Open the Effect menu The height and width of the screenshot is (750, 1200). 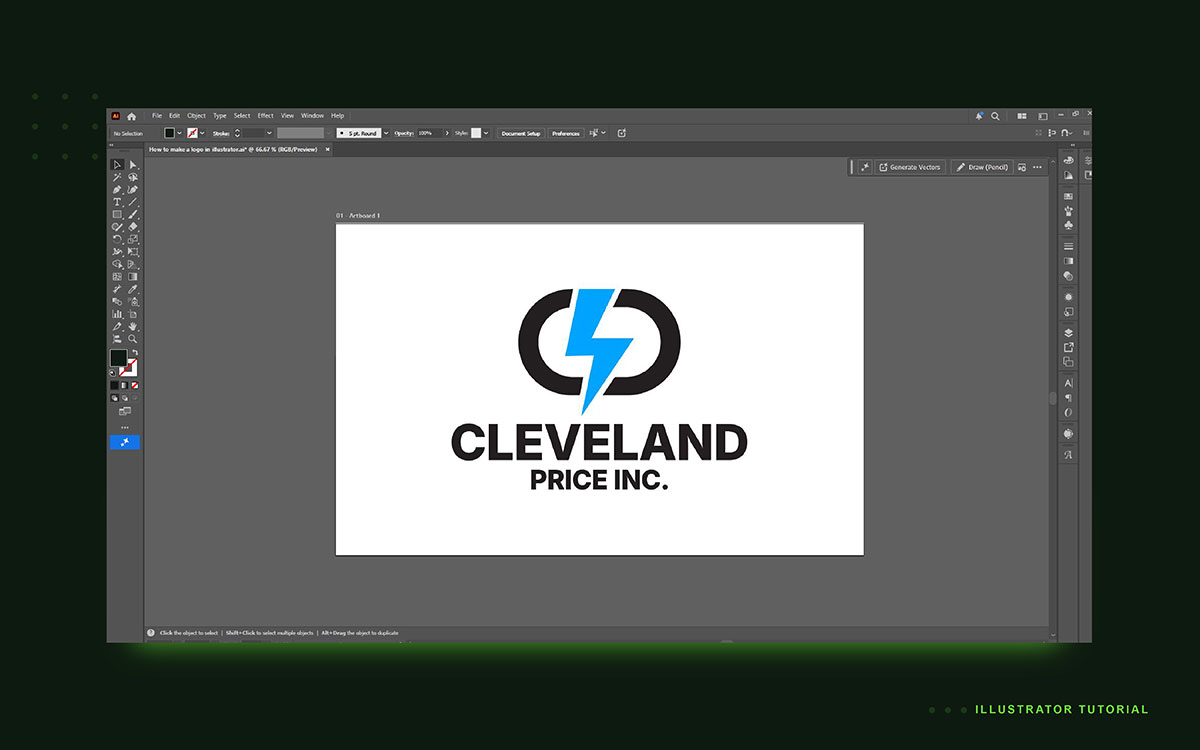[x=265, y=116]
